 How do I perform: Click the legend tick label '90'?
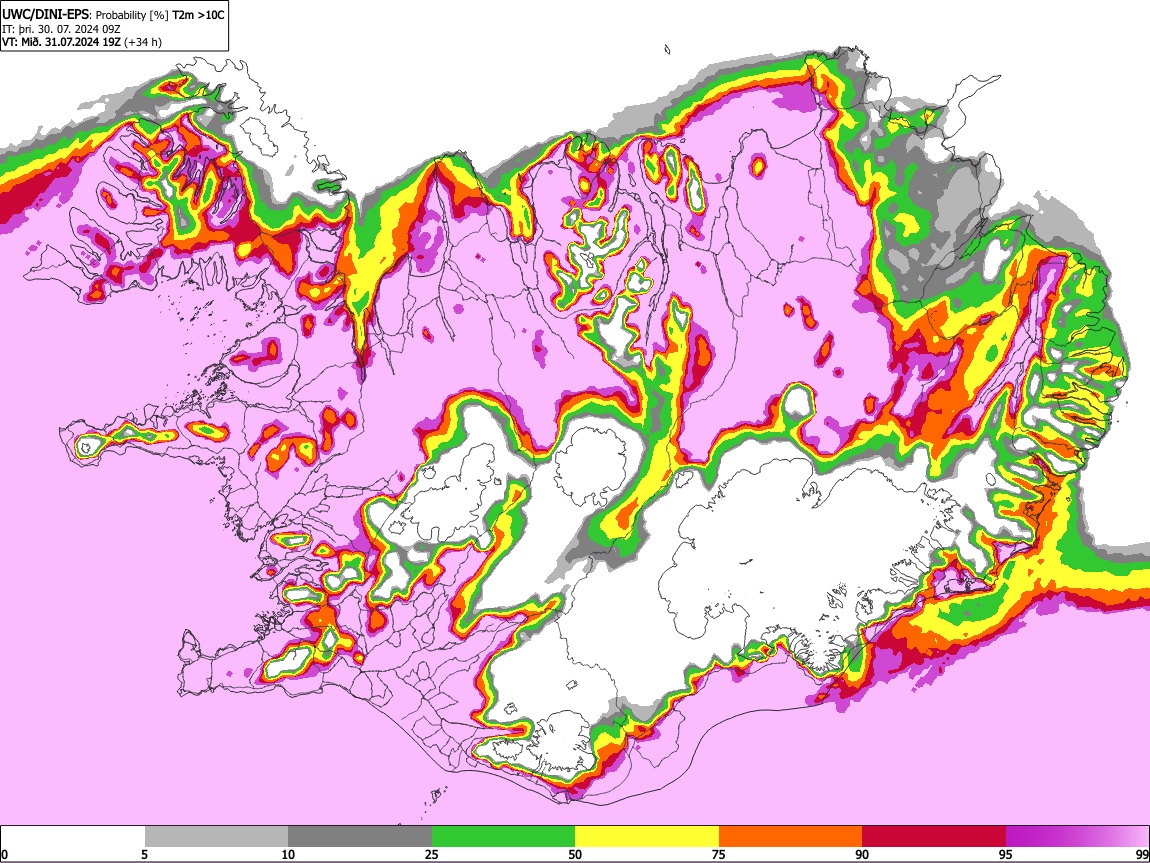click(862, 854)
